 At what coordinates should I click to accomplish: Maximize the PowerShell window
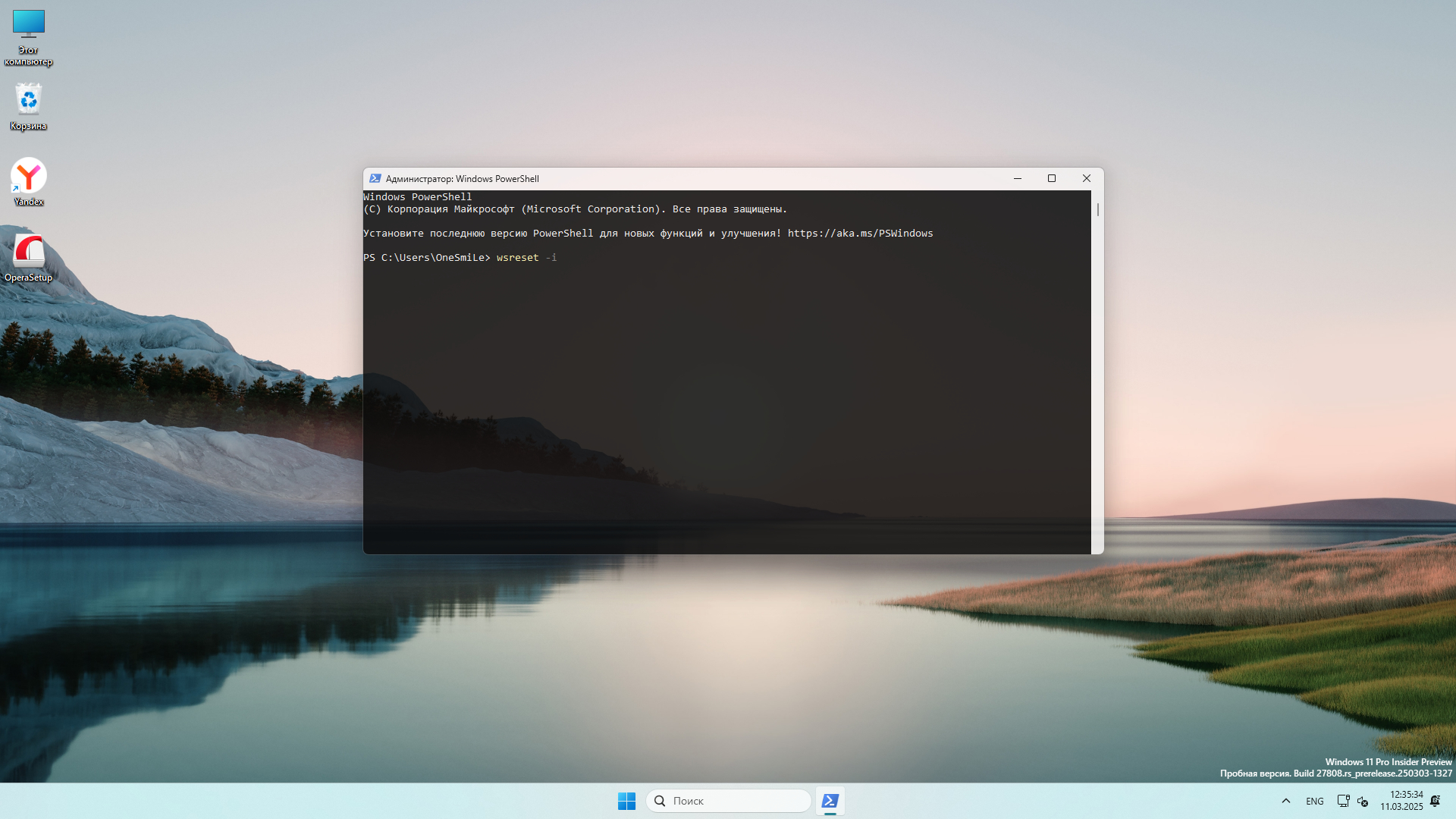[x=1052, y=179]
